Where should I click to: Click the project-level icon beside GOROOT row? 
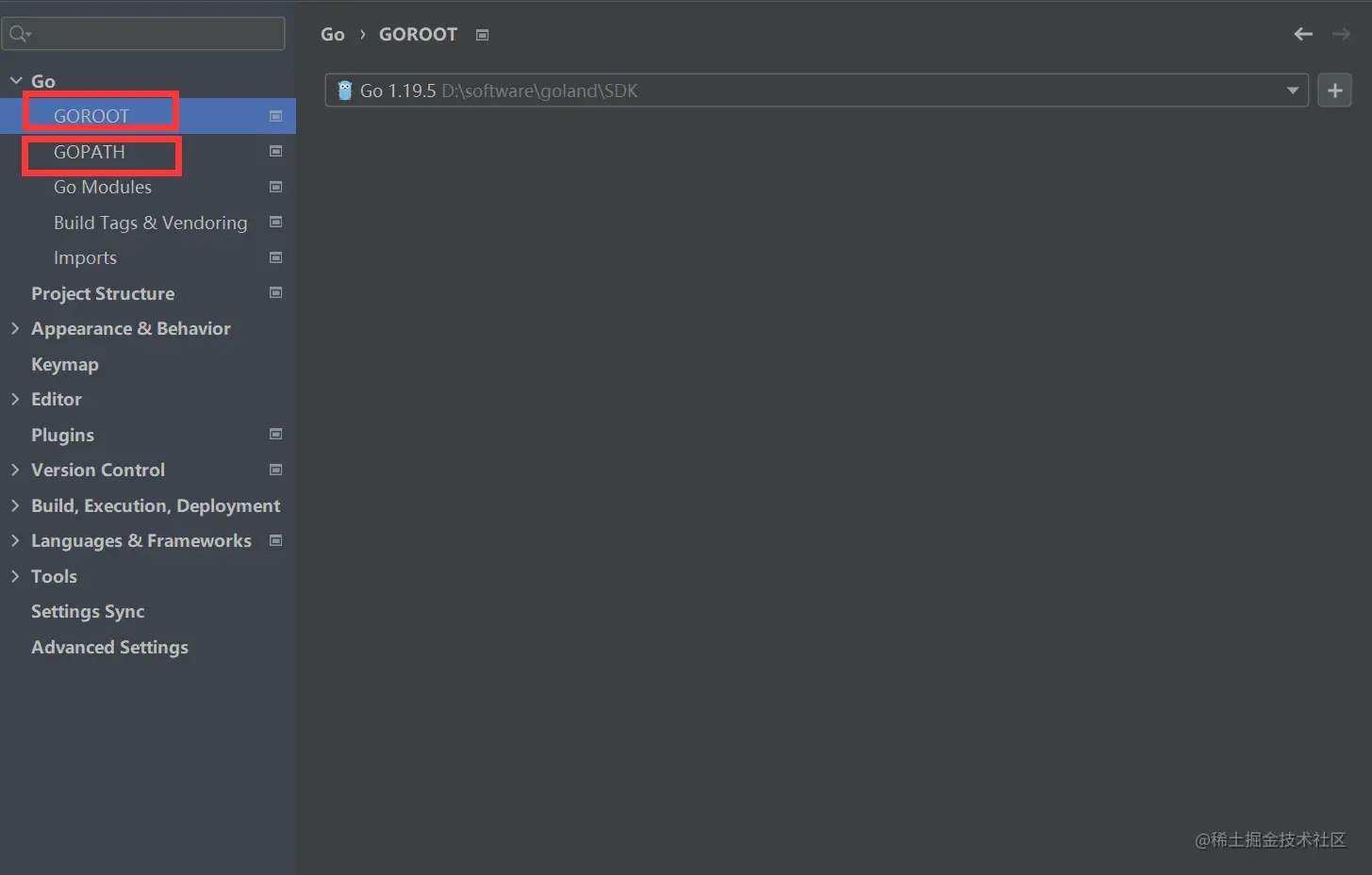click(276, 116)
